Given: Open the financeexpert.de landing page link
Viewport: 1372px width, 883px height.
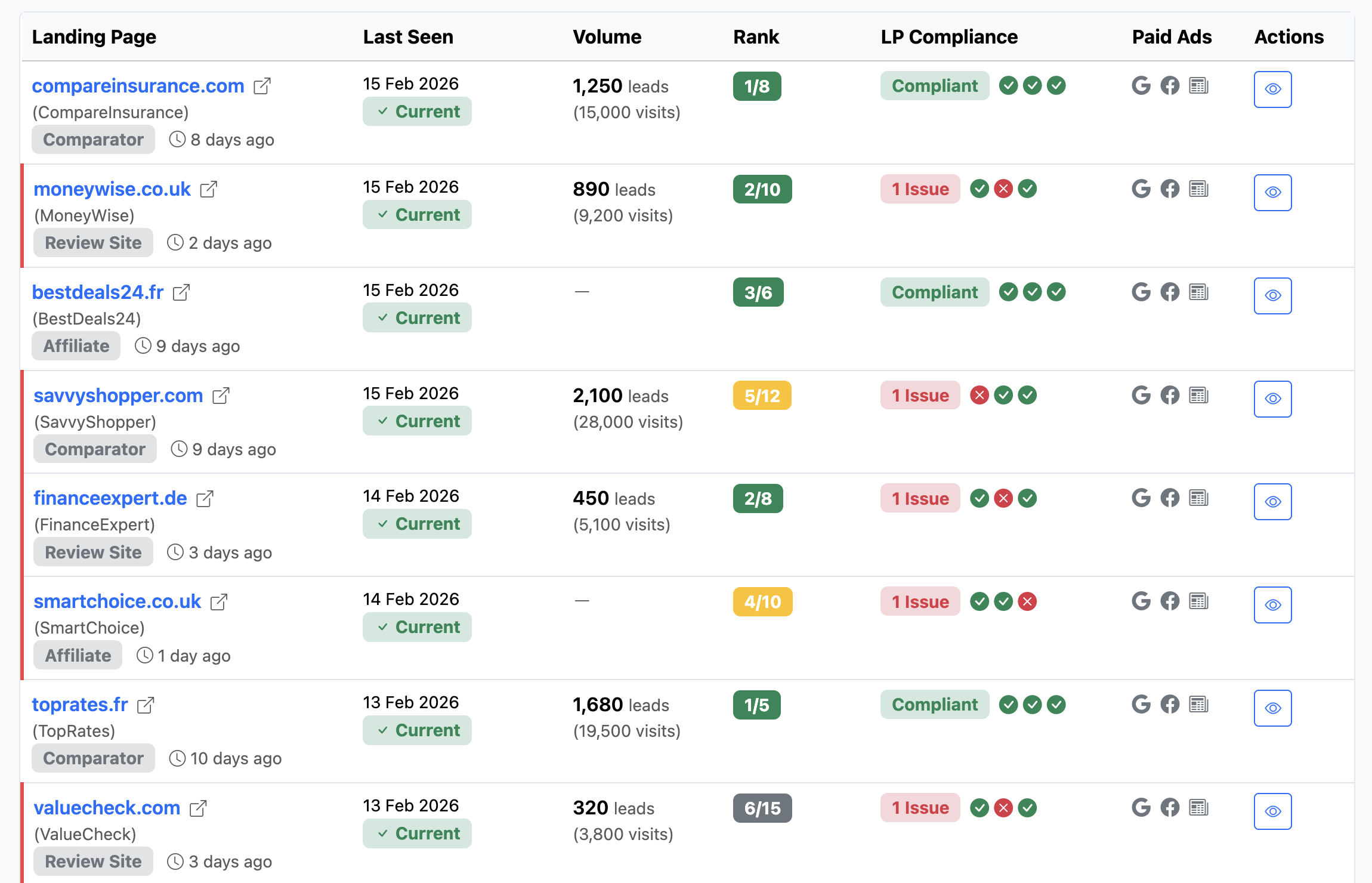Looking at the screenshot, I should coord(110,498).
